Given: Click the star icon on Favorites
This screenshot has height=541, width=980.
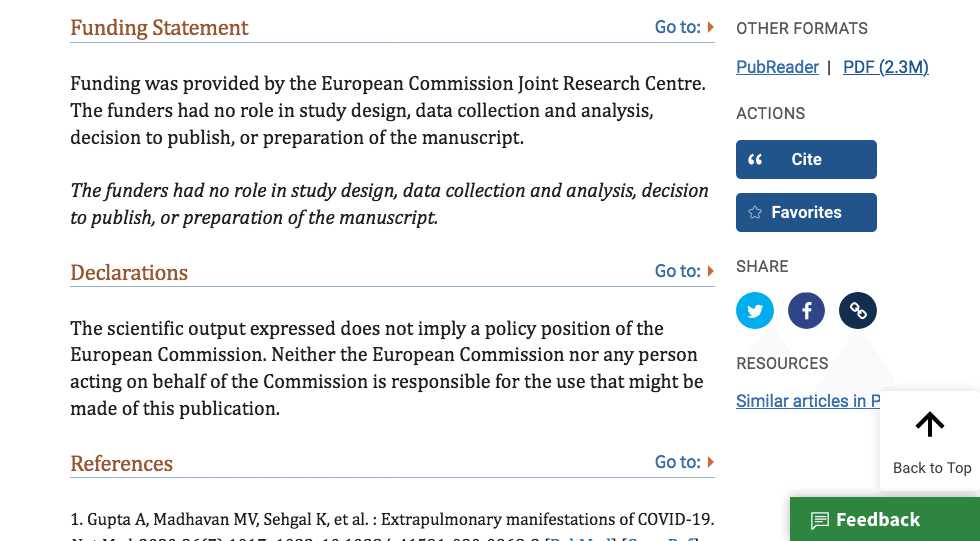Looking at the screenshot, I should 755,212.
